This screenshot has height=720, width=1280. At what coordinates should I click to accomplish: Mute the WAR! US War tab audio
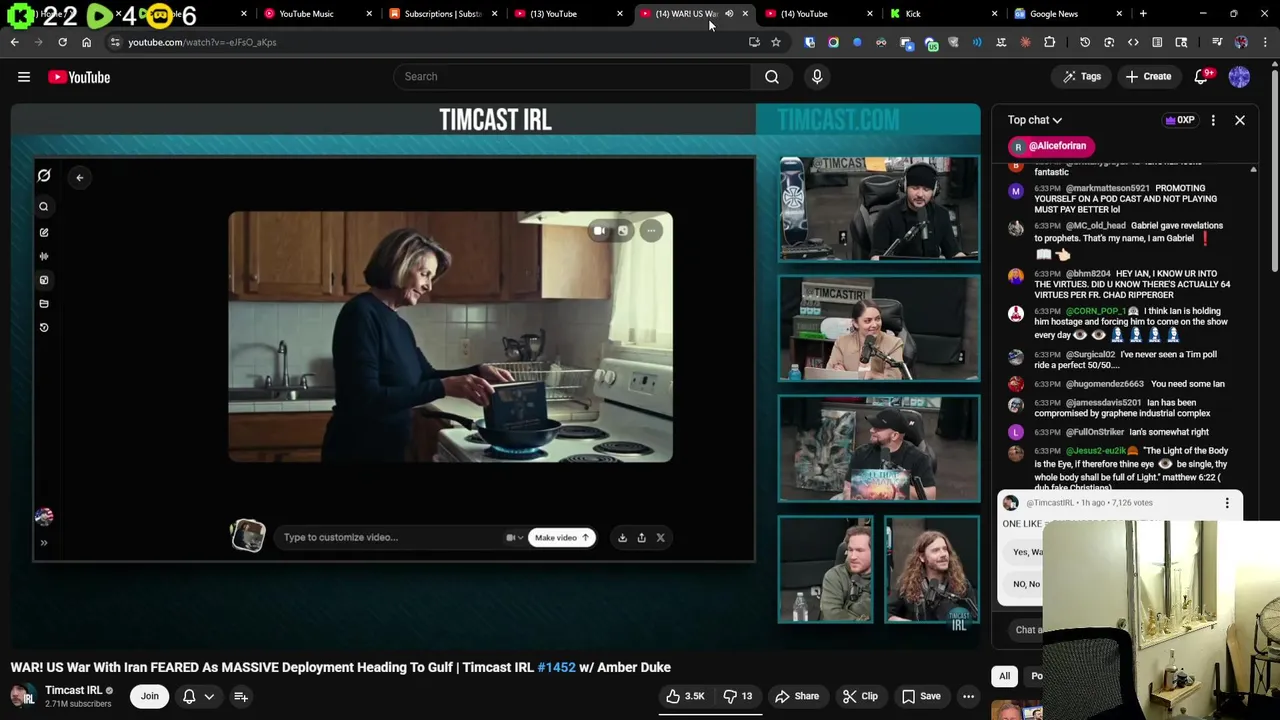point(729,14)
